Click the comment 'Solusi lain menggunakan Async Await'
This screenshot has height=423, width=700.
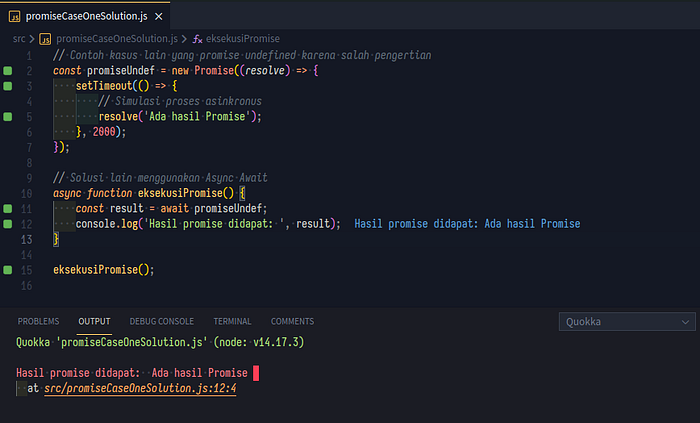pos(160,178)
